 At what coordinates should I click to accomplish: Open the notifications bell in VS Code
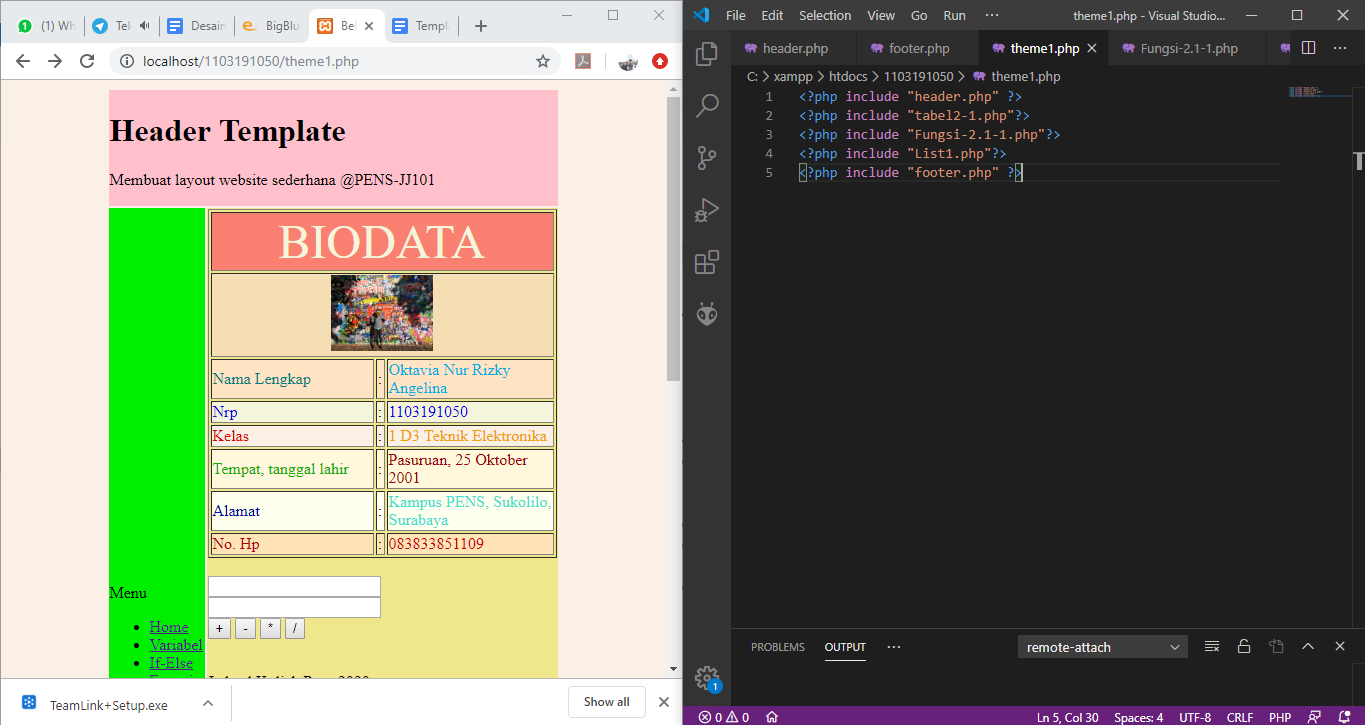pos(1342,717)
